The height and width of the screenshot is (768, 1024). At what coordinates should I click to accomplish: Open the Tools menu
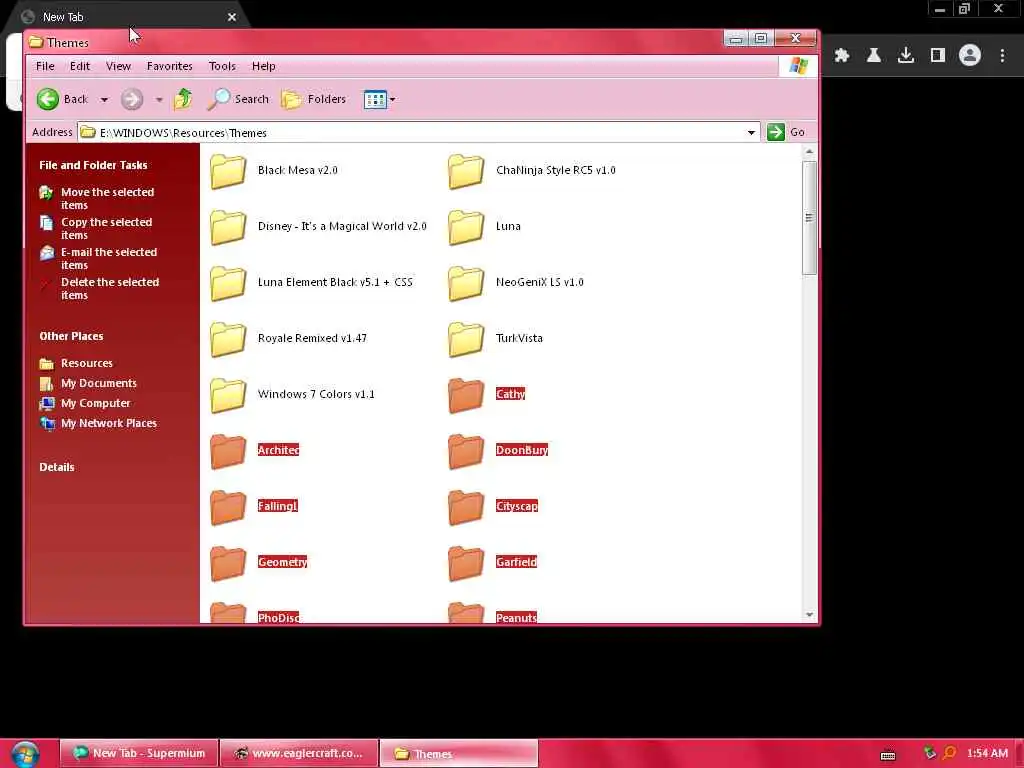(x=222, y=66)
